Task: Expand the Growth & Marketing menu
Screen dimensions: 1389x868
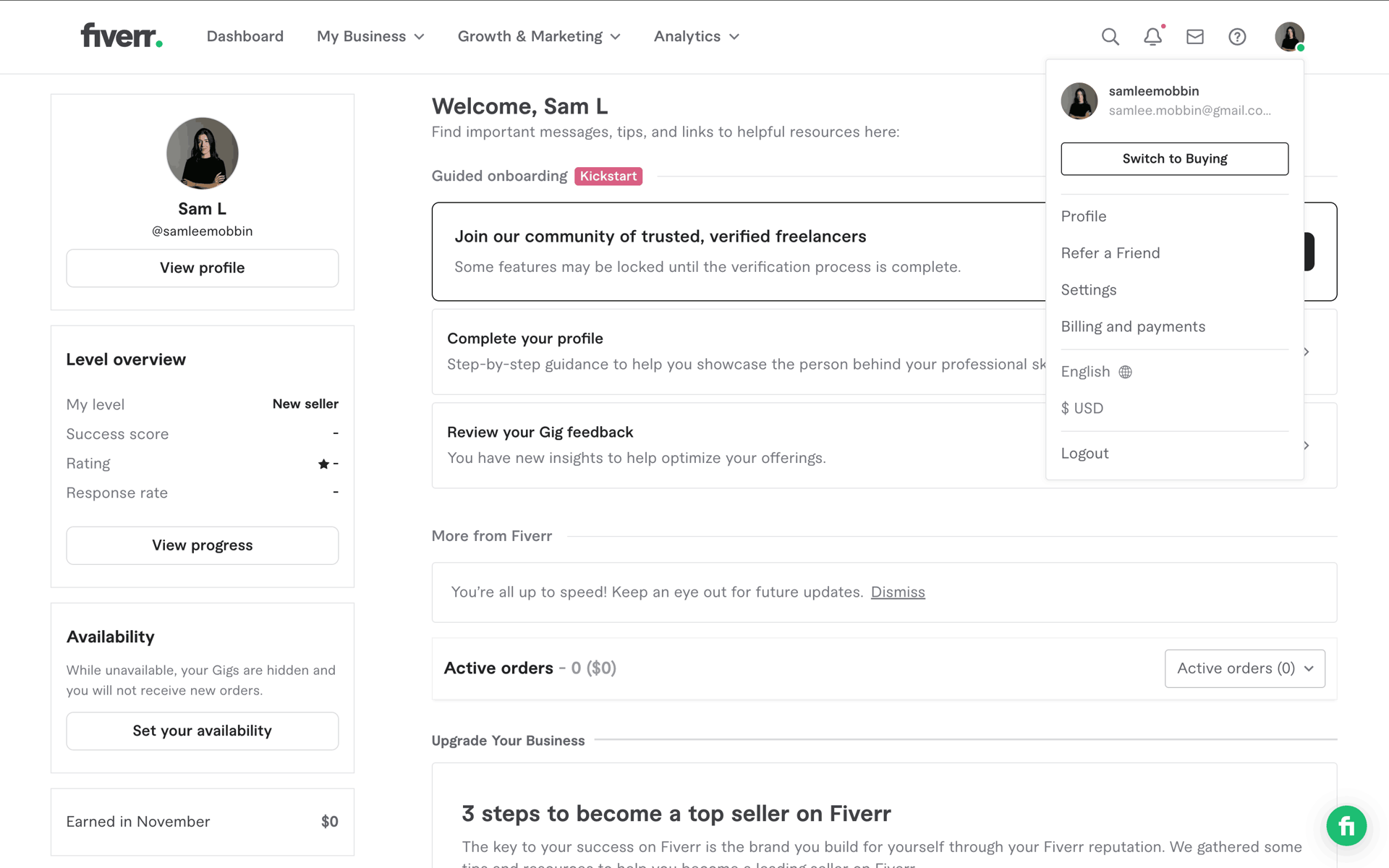Action: [x=539, y=36]
